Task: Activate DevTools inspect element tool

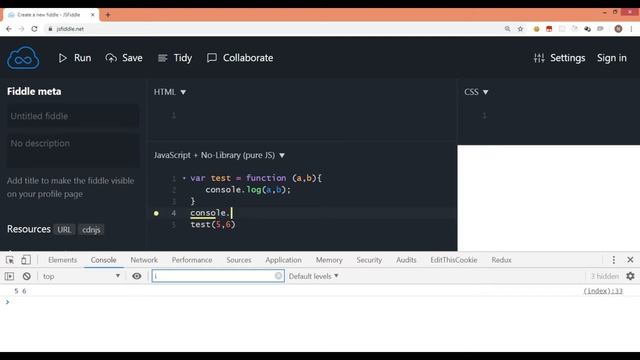Action: (x=10, y=260)
